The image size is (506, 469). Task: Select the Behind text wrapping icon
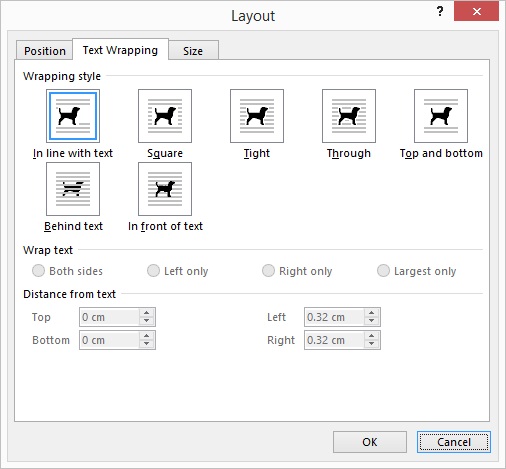click(x=73, y=189)
